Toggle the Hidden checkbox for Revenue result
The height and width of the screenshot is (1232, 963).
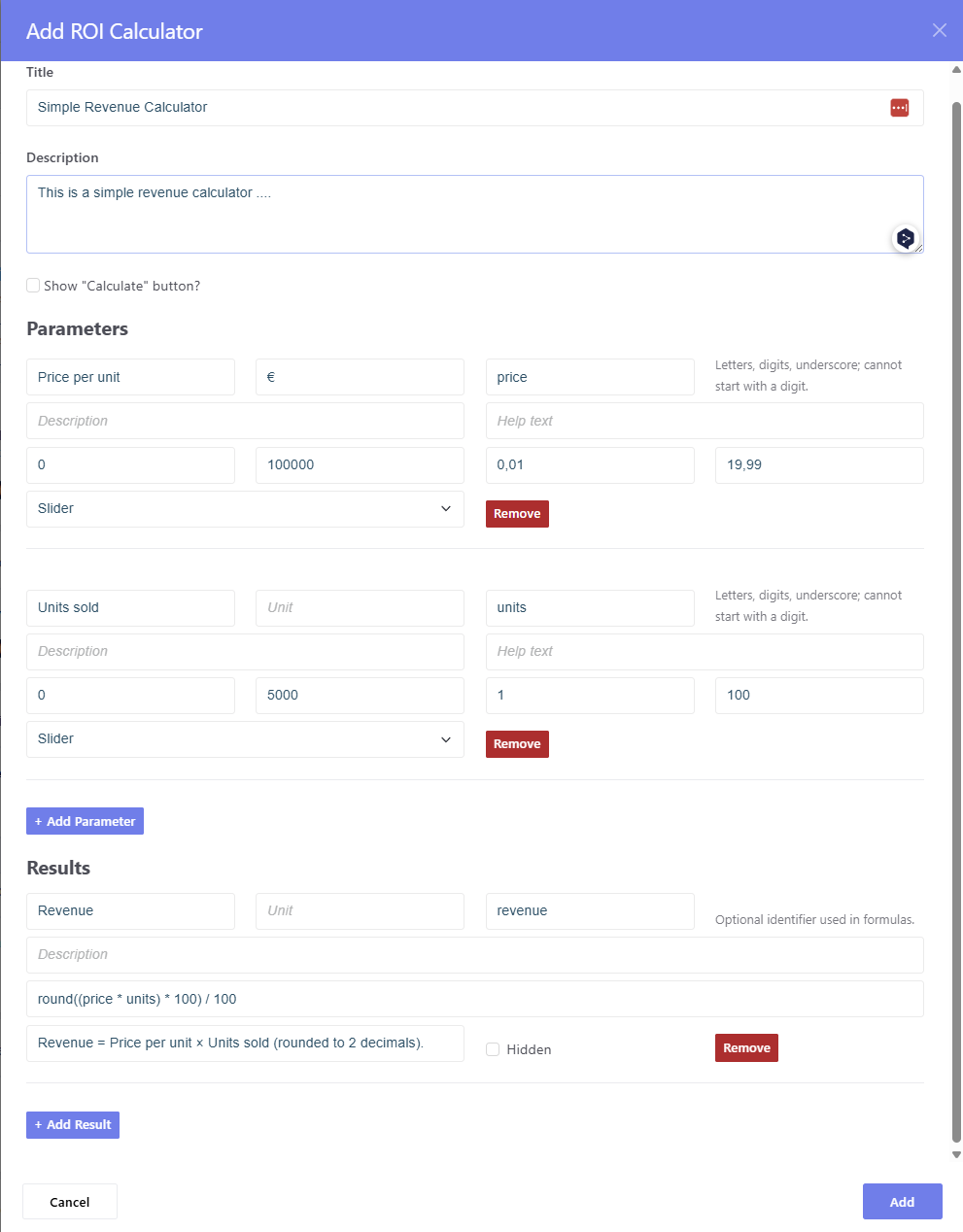point(493,1049)
